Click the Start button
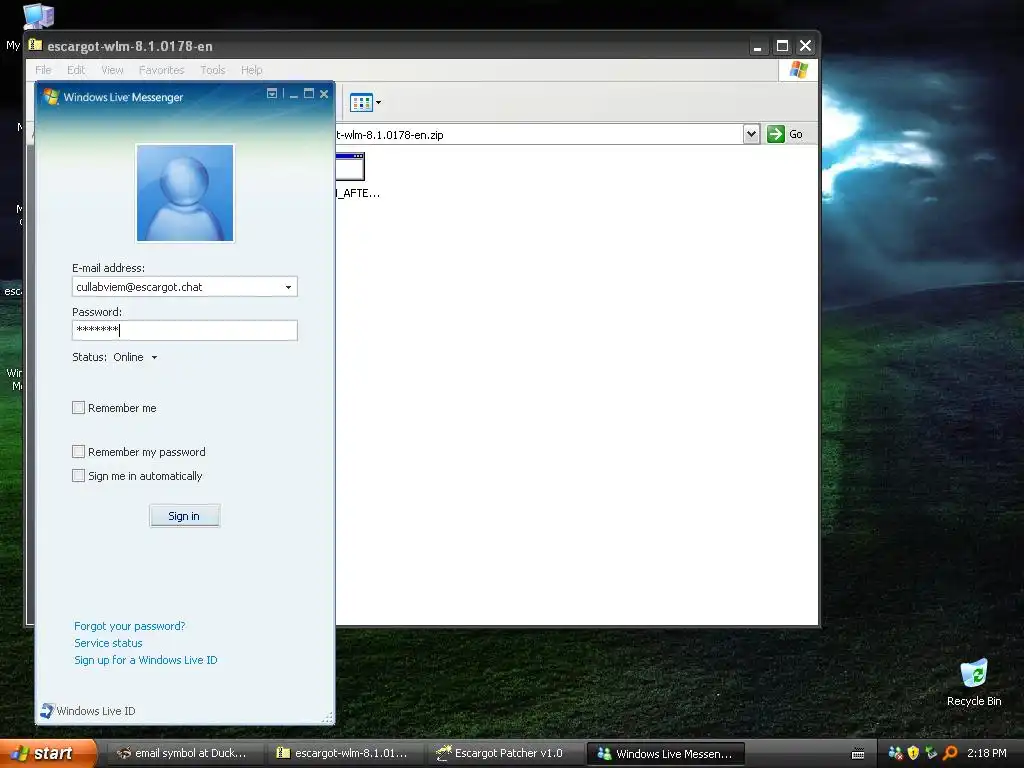Viewport: 1024px width, 768px height. point(48,753)
